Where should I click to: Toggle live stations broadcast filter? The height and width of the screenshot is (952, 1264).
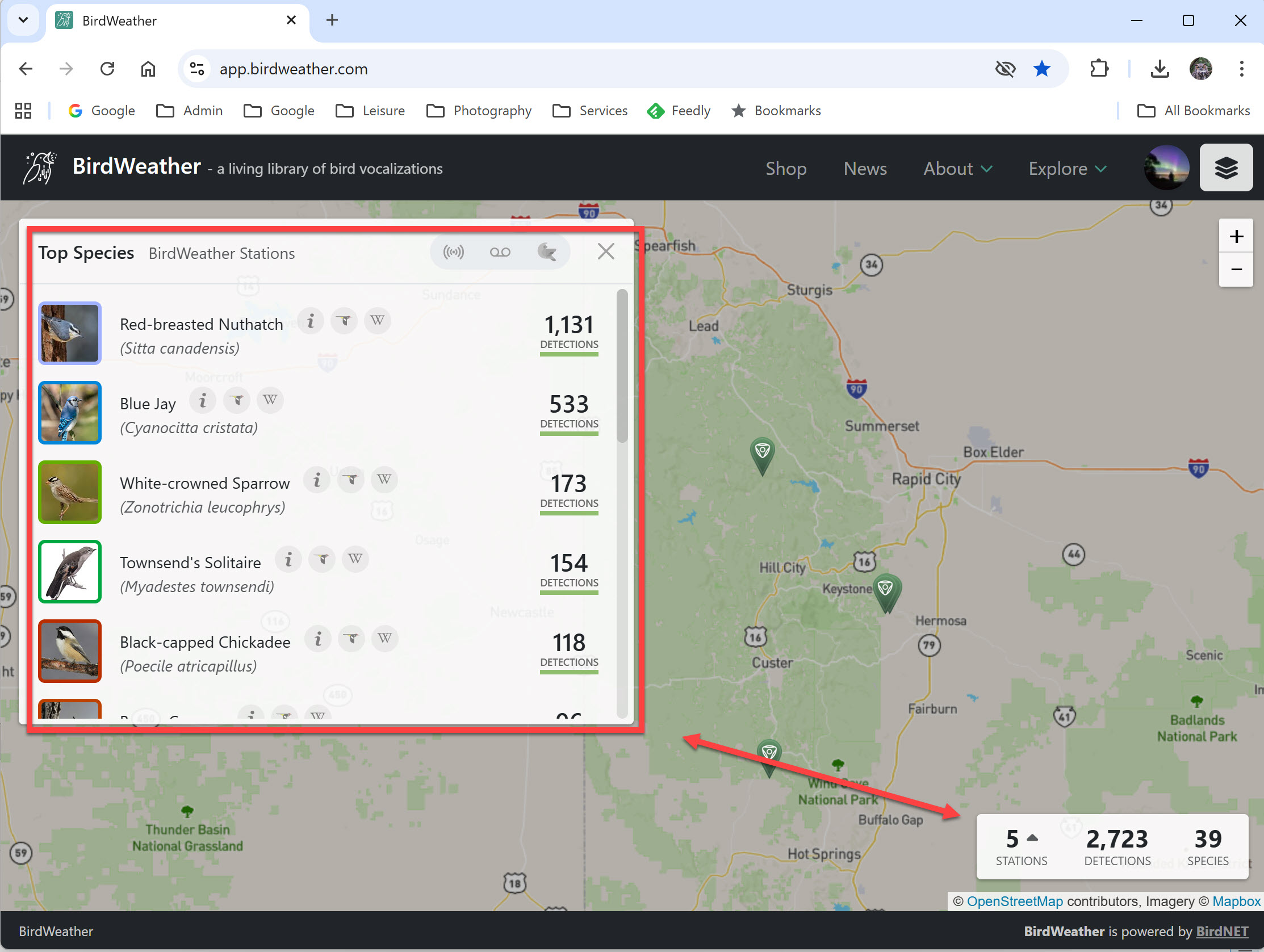pyautogui.click(x=454, y=252)
